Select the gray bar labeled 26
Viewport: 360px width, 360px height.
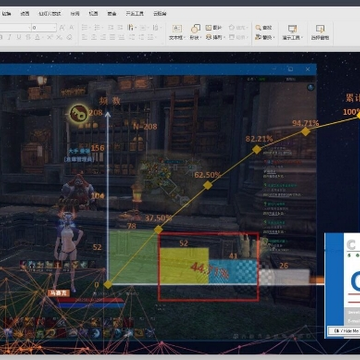pos(284,277)
